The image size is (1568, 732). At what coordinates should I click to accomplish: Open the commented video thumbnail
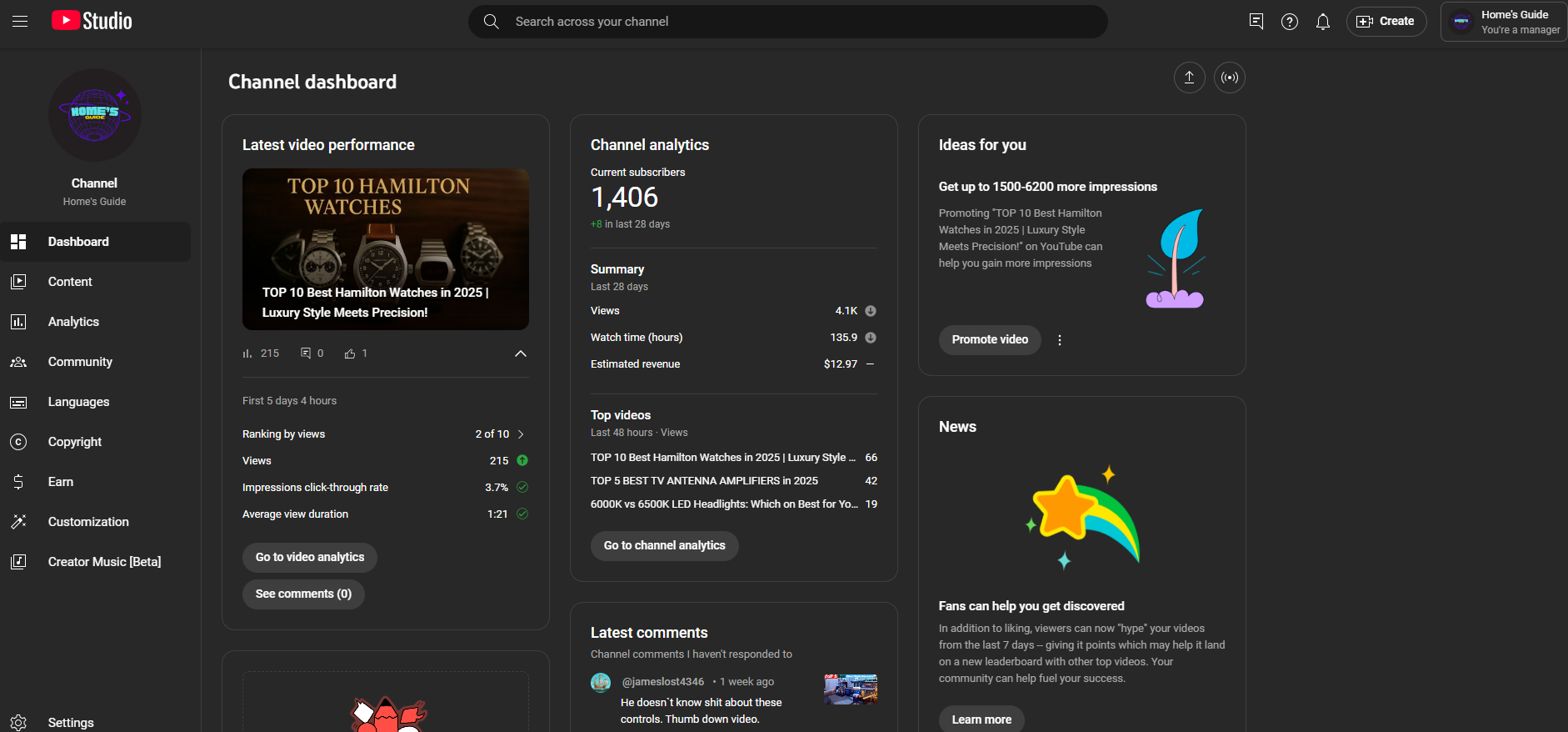coord(851,689)
